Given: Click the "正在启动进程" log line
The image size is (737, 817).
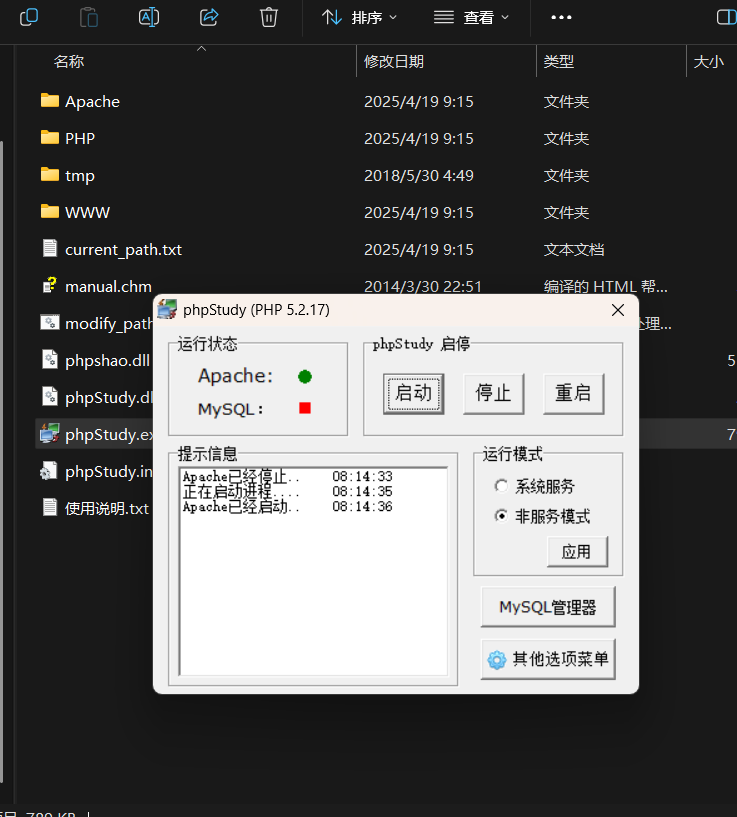Looking at the screenshot, I should 287,491.
